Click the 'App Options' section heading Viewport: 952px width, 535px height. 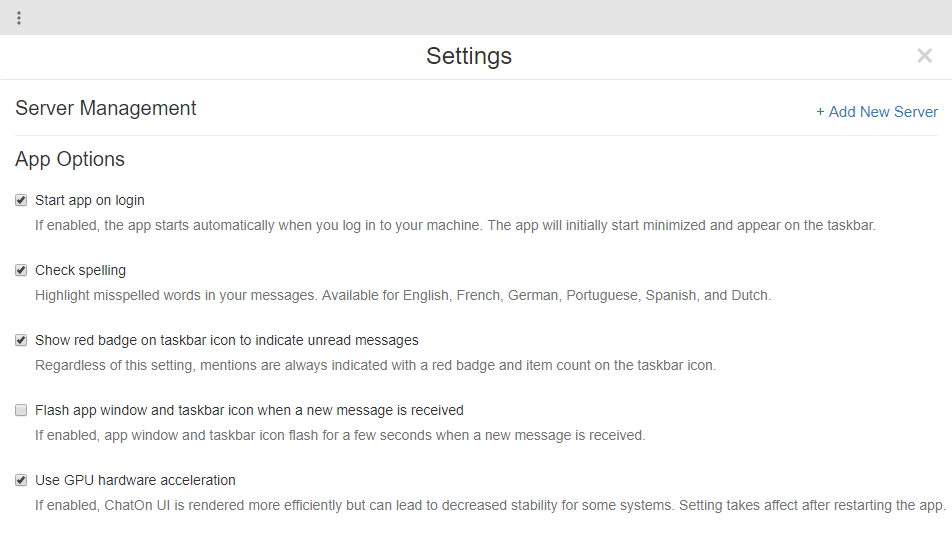pyautogui.click(x=70, y=159)
